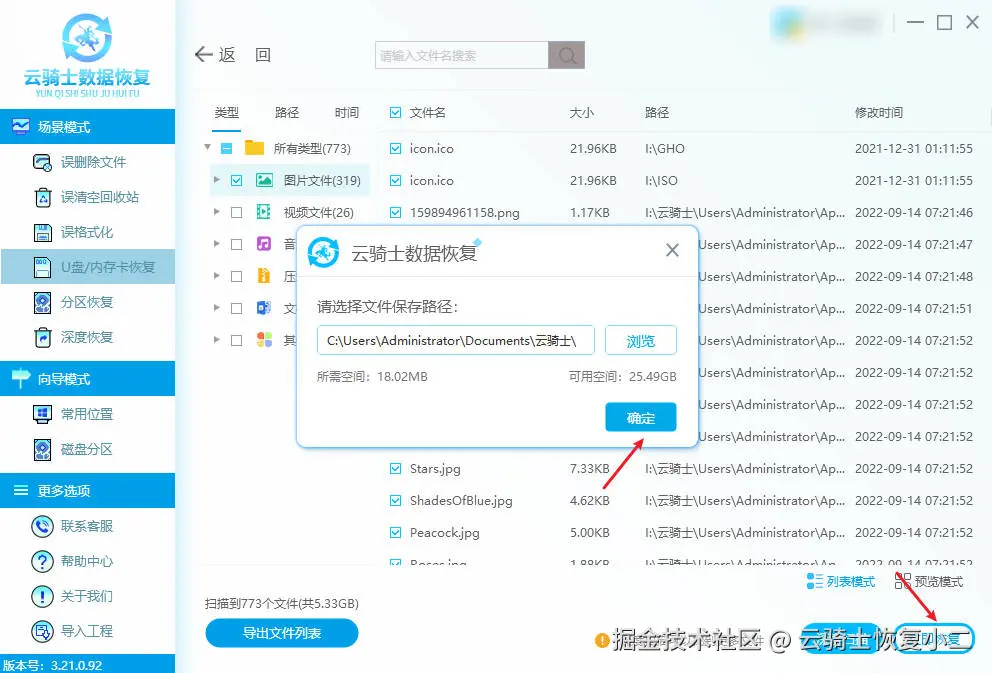
Task: Uncheck icon.ico in I:\ISO row
Action: click(395, 181)
